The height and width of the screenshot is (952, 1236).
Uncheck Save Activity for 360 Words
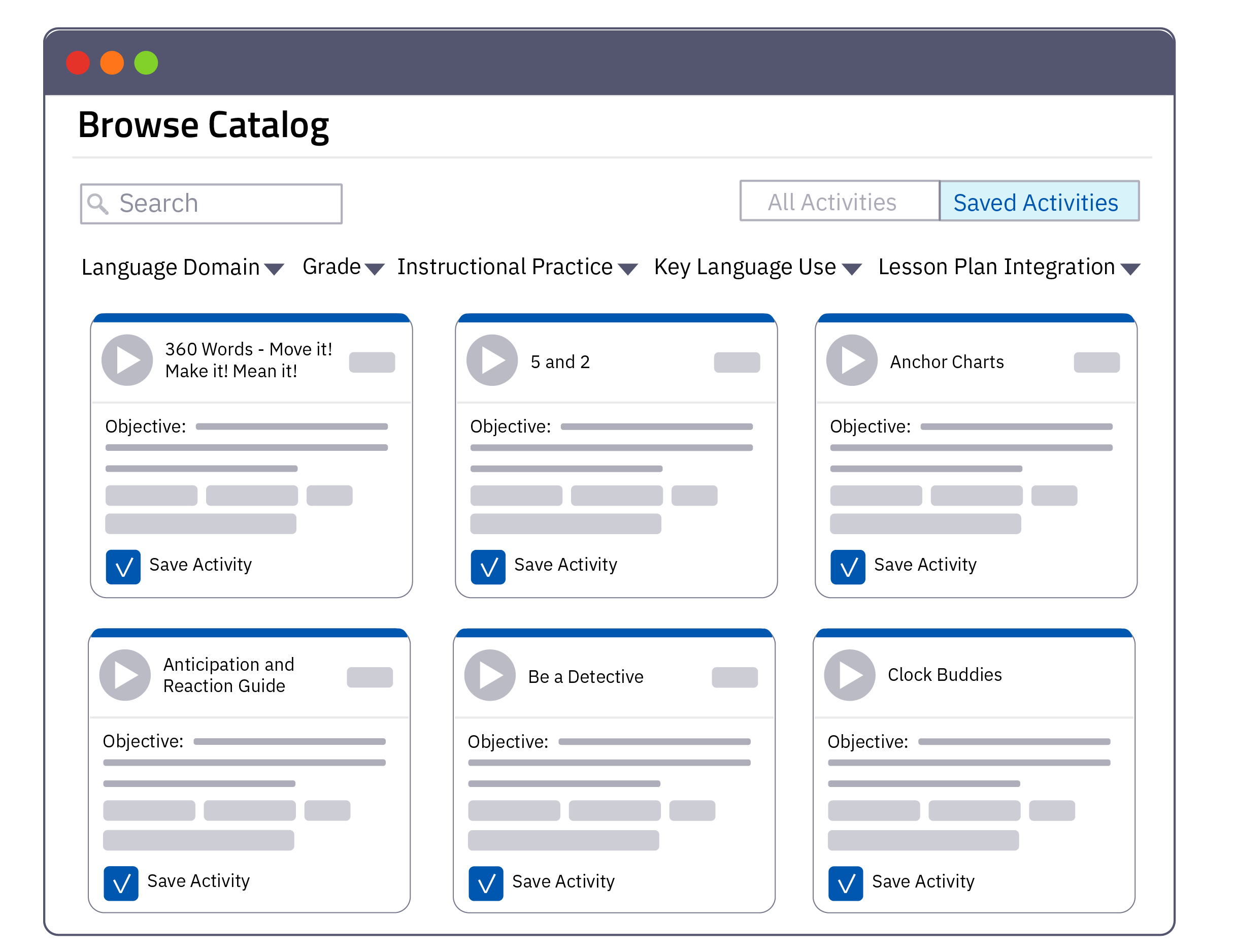click(x=123, y=567)
